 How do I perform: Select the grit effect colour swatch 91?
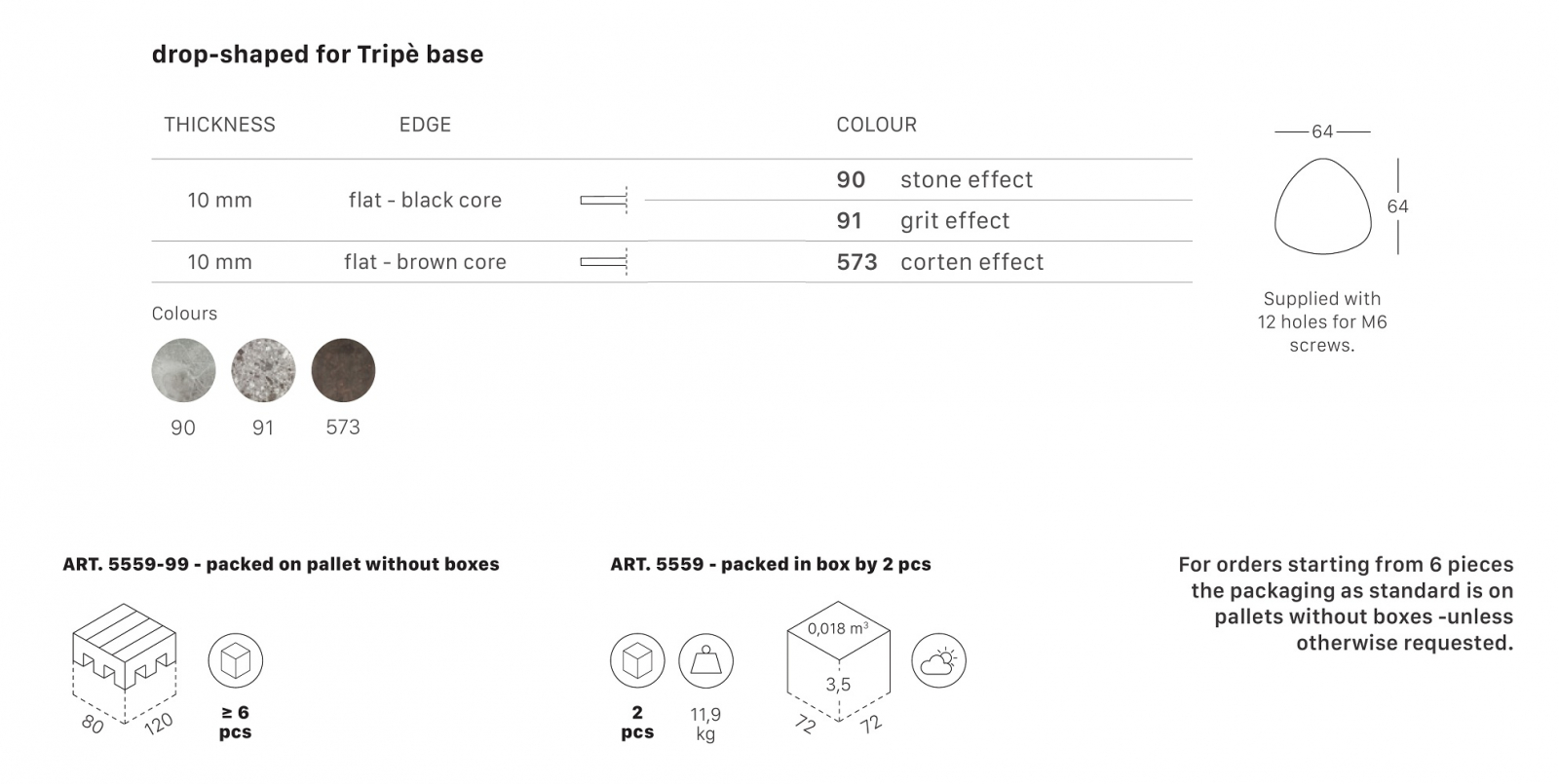pyautogui.click(x=263, y=370)
